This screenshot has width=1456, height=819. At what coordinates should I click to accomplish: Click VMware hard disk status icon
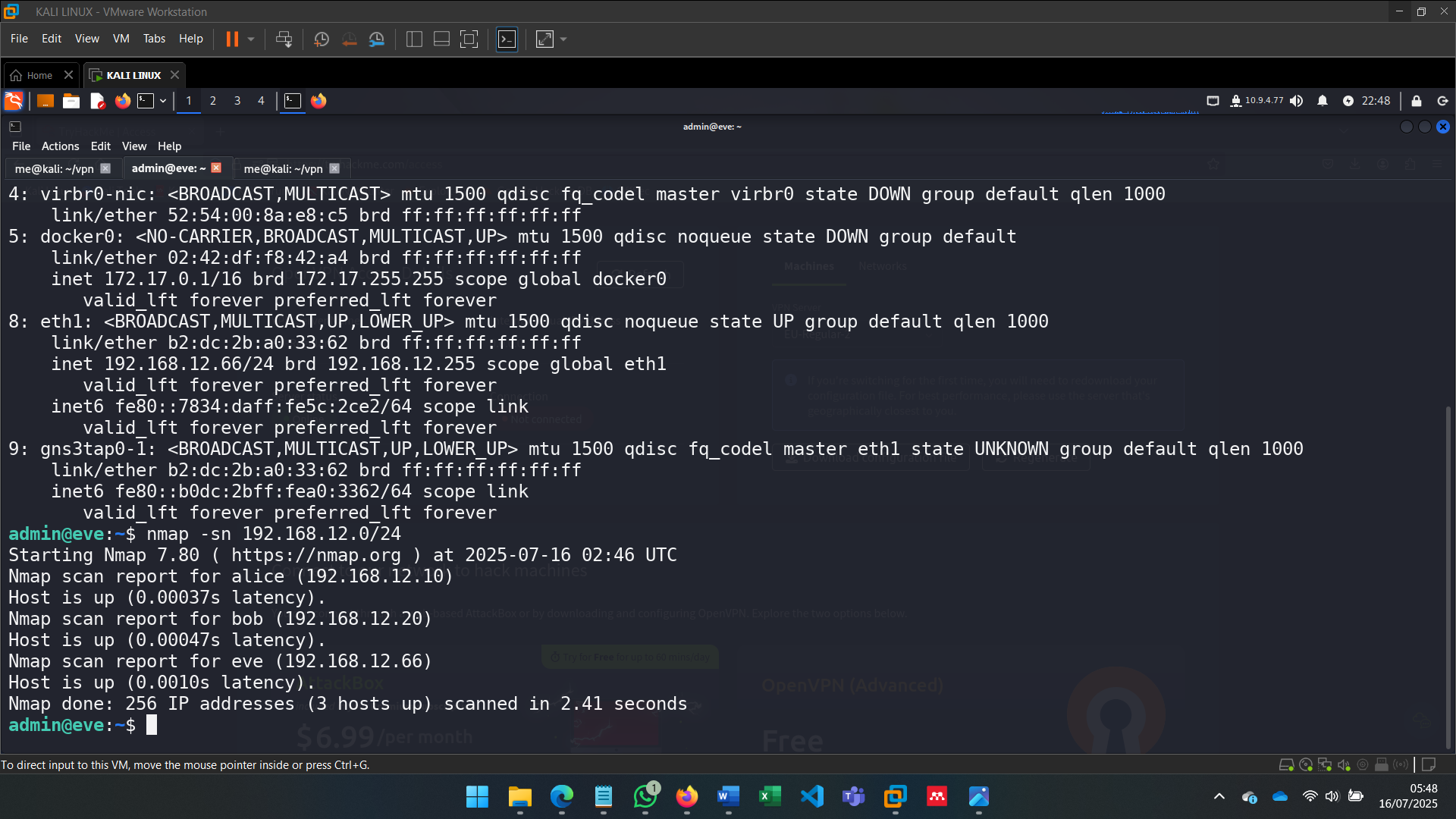click(x=1286, y=765)
